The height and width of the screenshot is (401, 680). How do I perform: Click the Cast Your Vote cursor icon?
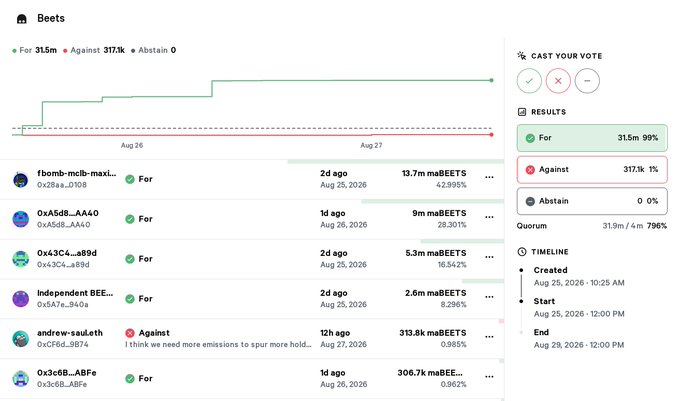click(522, 55)
